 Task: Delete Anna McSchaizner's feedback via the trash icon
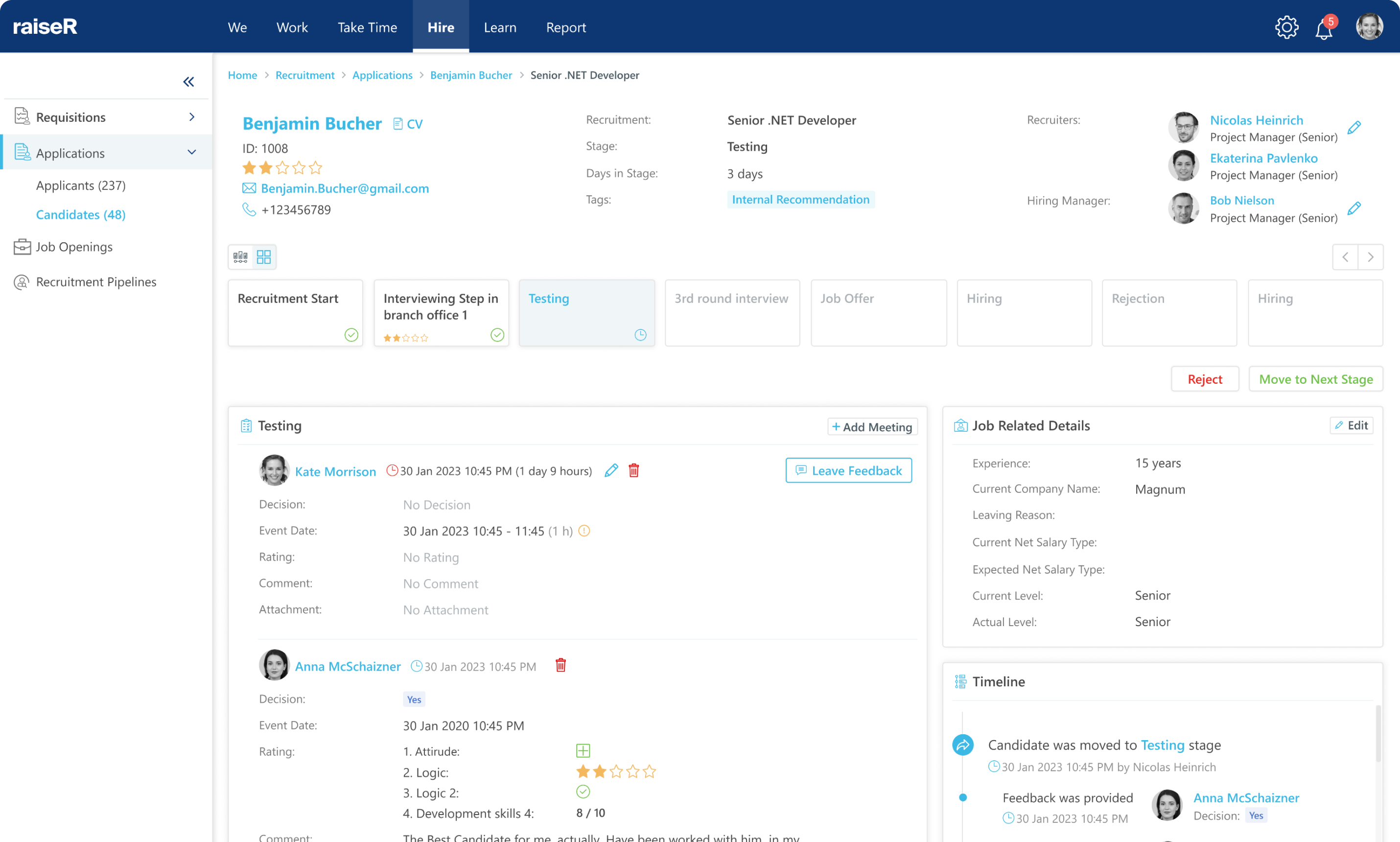561,665
